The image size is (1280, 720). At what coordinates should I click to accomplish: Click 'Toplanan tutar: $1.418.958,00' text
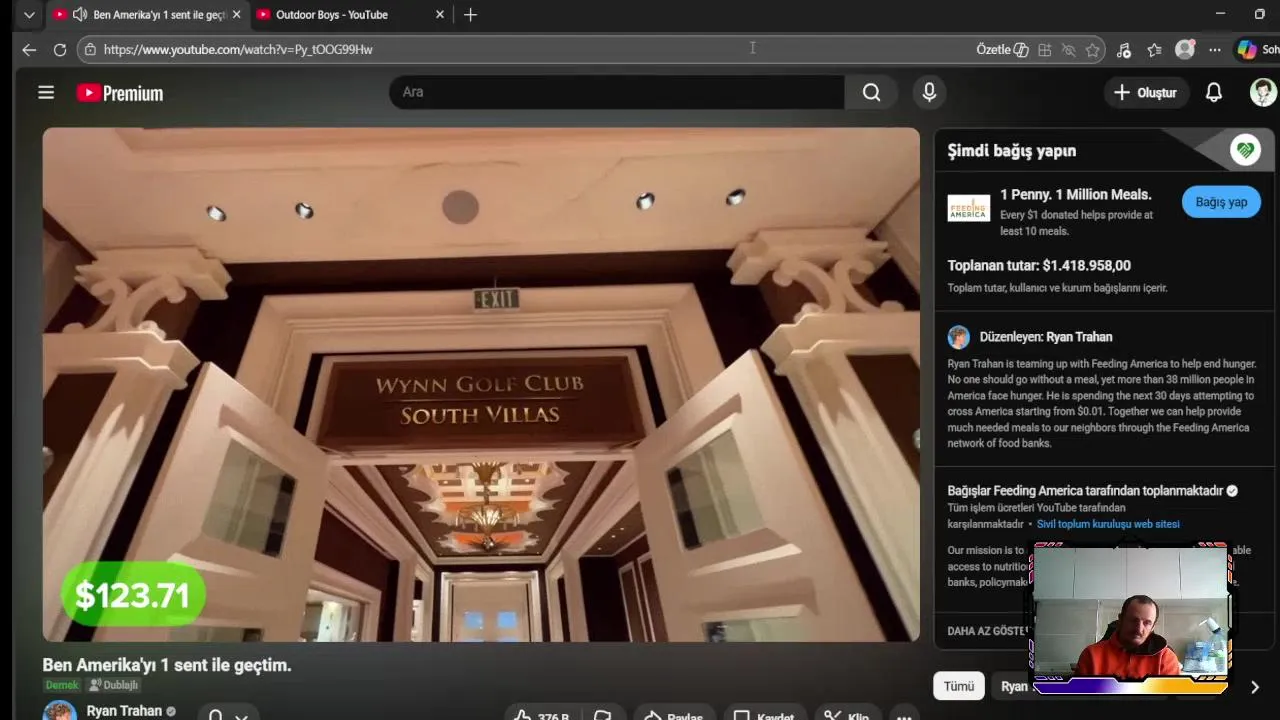[1039, 266]
